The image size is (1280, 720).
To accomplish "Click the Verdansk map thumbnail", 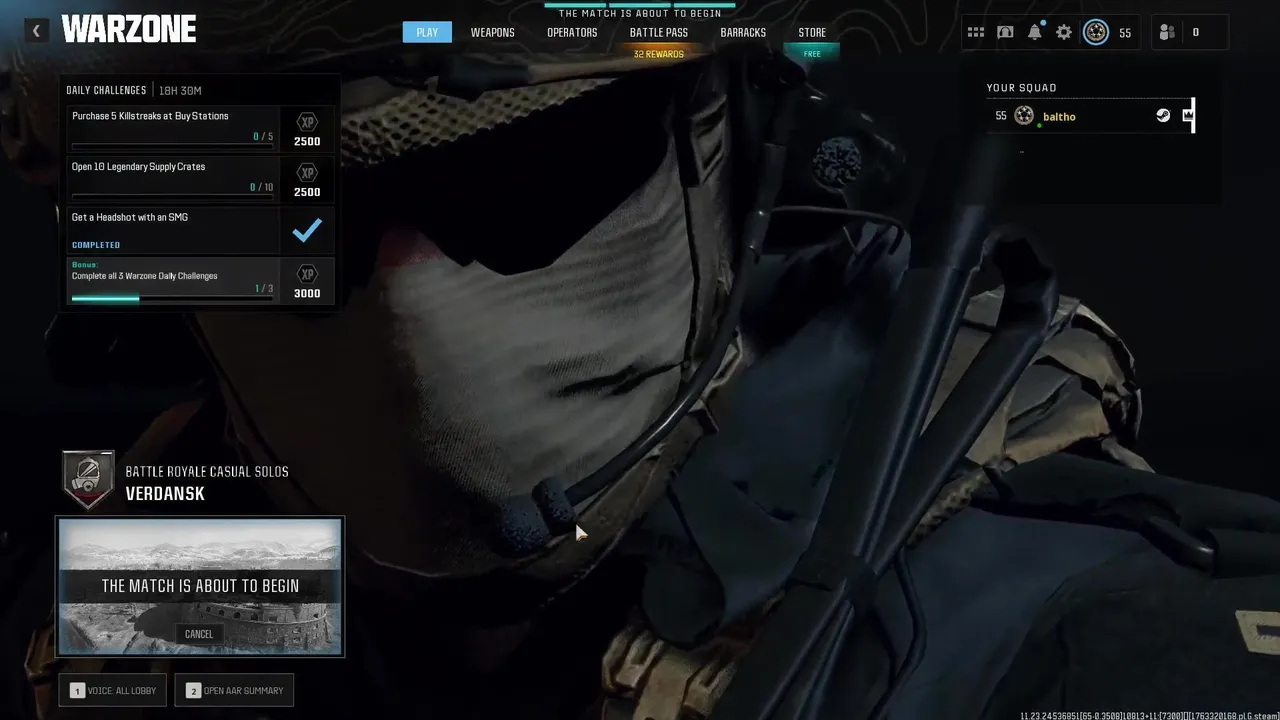I will (200, 586).
